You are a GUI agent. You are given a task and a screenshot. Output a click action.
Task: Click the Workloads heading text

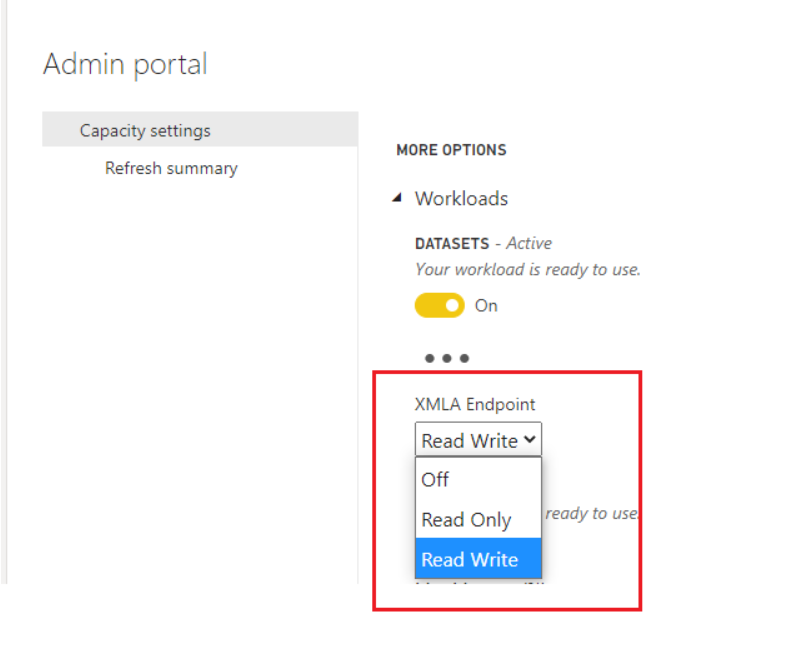(461, 198)
